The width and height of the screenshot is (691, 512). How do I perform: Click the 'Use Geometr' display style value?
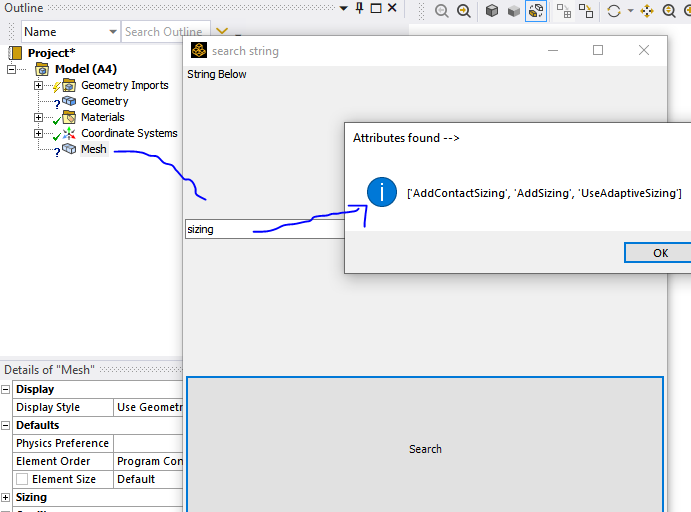click(x=149, y=407)
